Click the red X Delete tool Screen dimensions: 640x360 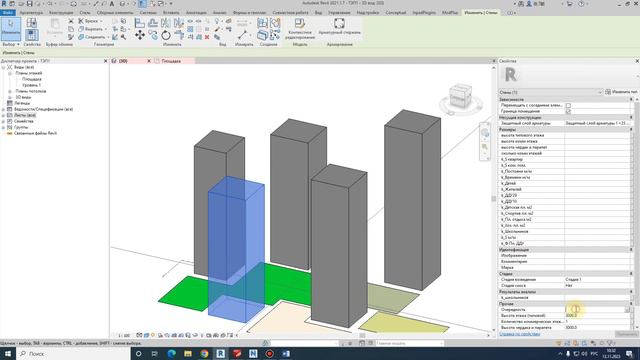(x=207, y=37)
